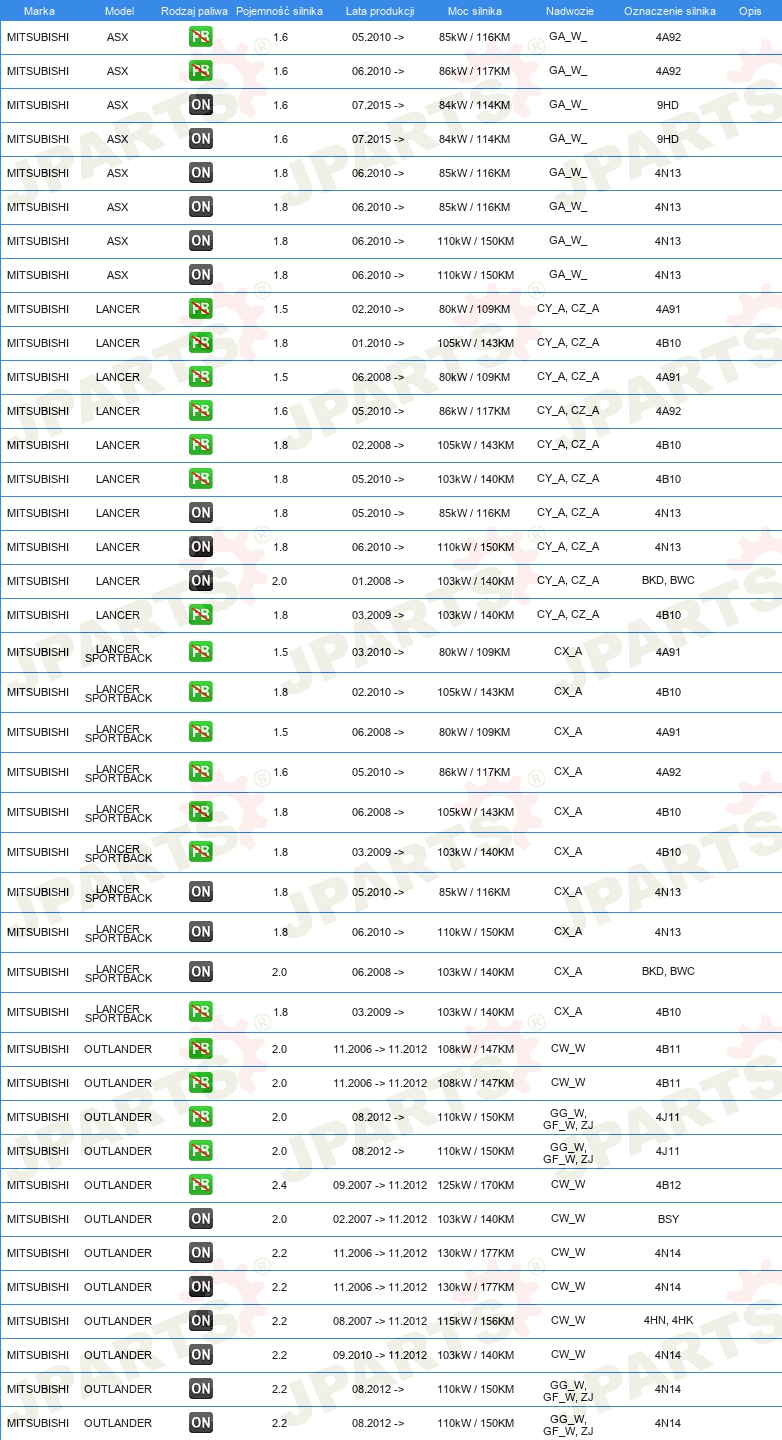The width and height of the screenshot is (782, 1440).
Task: Click production dates 09.2007 -> 11.2012
Action: (380, 1185)
